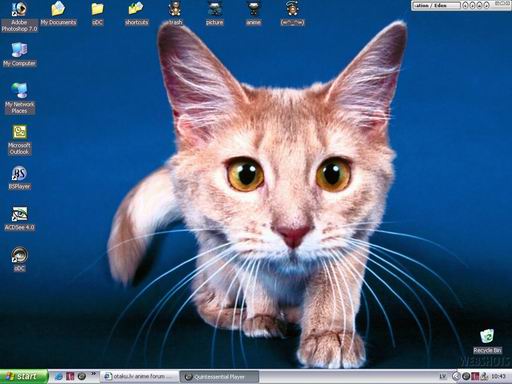Open the shortcuts folder on desktop

(136, 13)
